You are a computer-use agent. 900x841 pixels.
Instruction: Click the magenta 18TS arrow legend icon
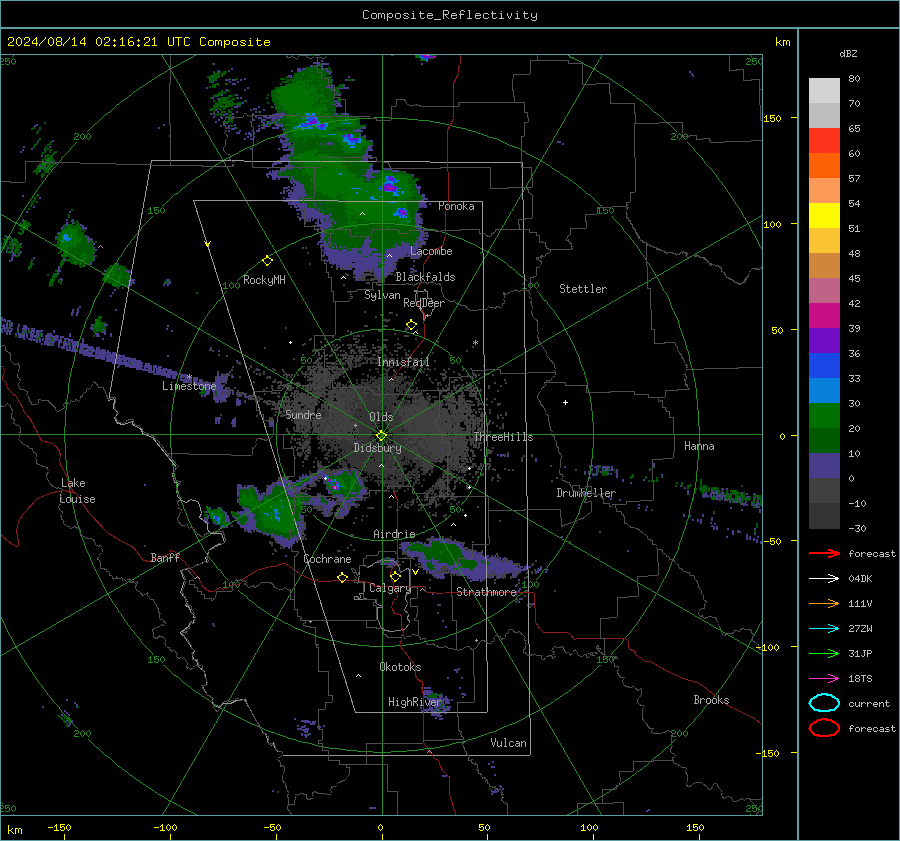[824, 679]
